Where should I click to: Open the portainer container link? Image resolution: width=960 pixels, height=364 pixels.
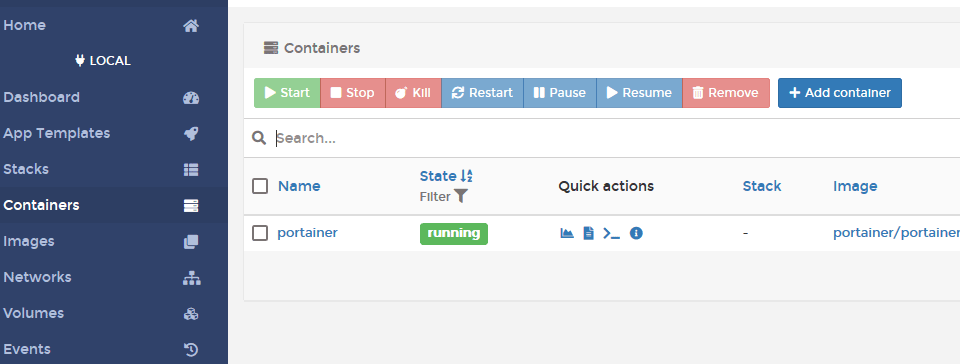click(307, 233)
